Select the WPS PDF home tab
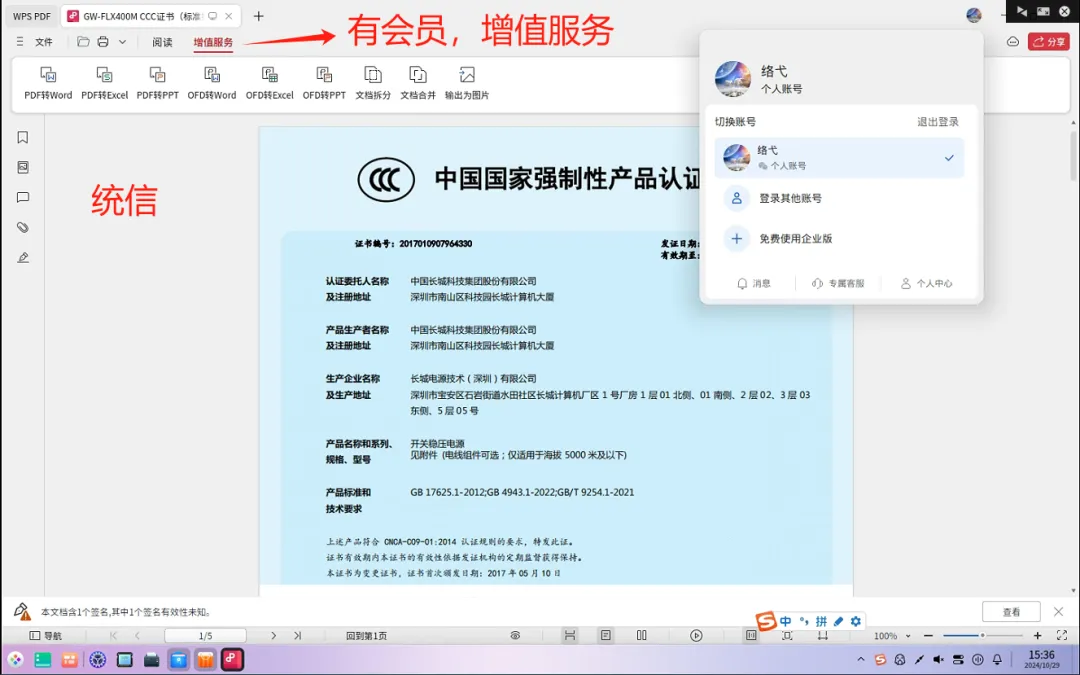The height and width of the screenshot is (675, 1080). (32, 16)
